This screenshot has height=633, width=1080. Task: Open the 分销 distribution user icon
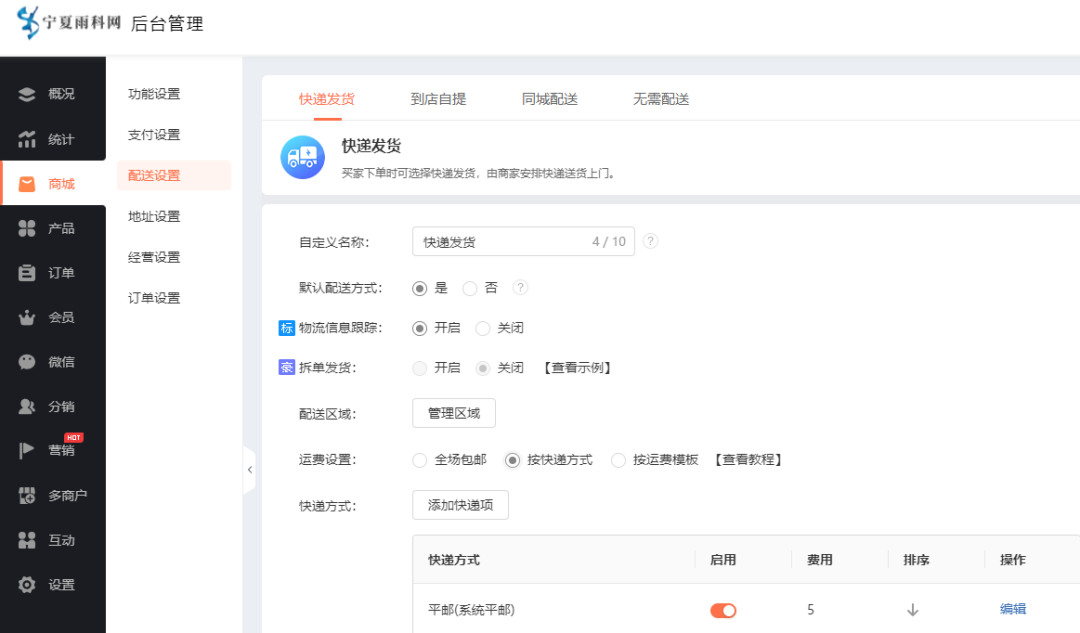[27, 406]
